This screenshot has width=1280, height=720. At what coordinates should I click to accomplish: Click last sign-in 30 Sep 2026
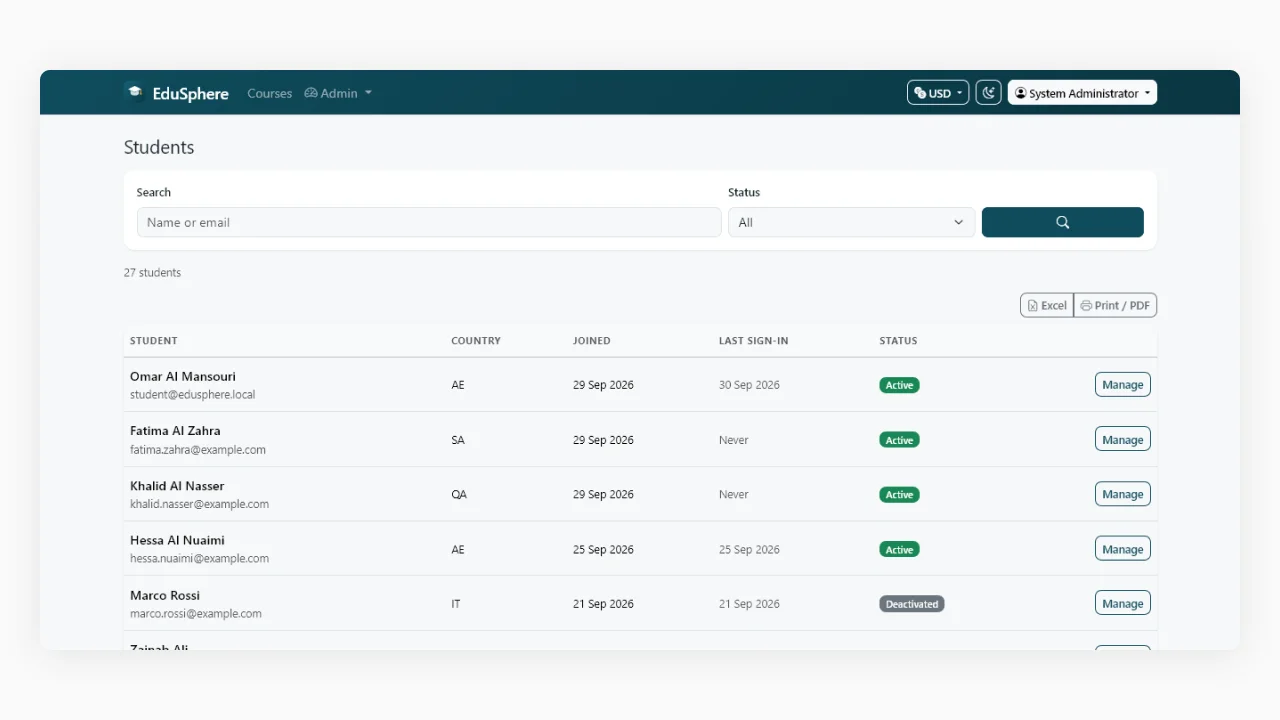coord(749,385)
